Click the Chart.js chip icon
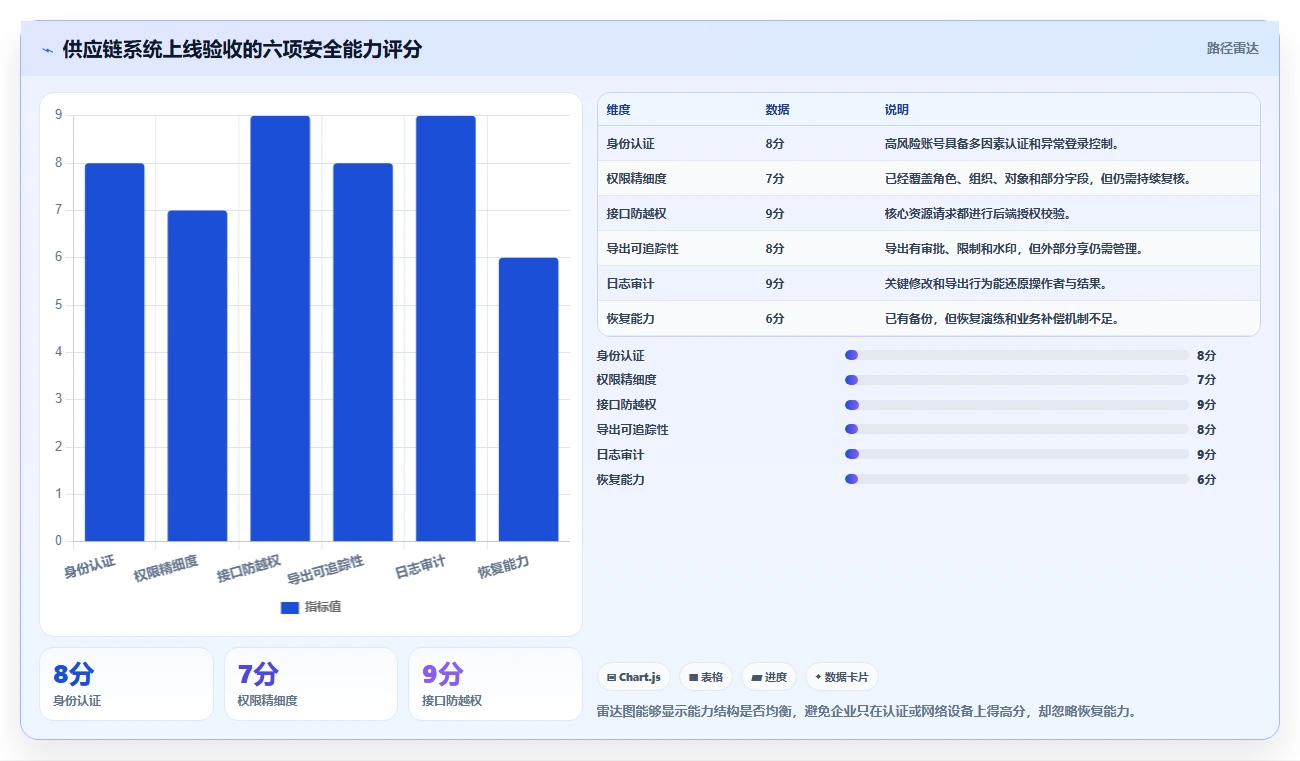 pos(611,677)
